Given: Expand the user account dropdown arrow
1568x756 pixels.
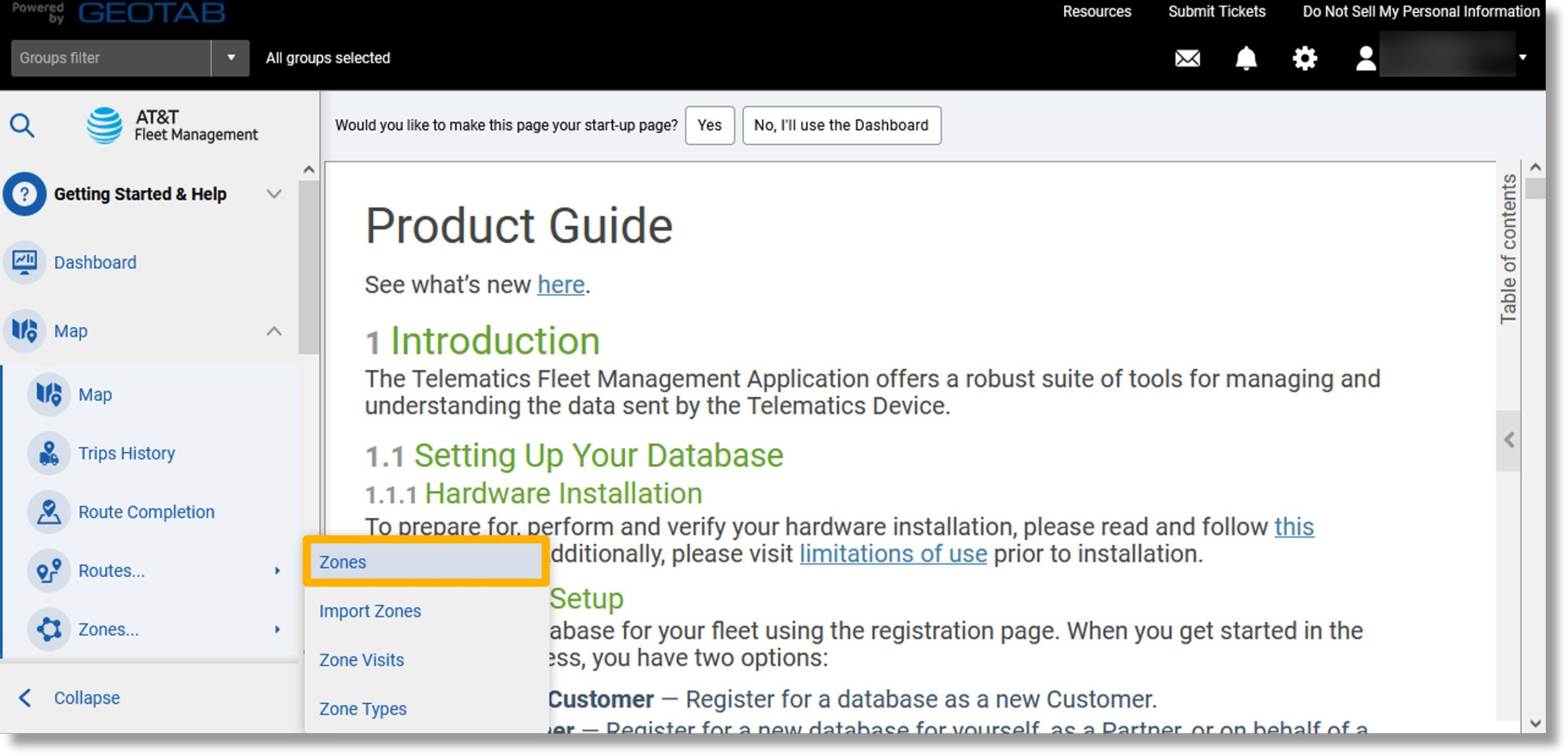Looking at the screenshot, I should [1523, 58].
